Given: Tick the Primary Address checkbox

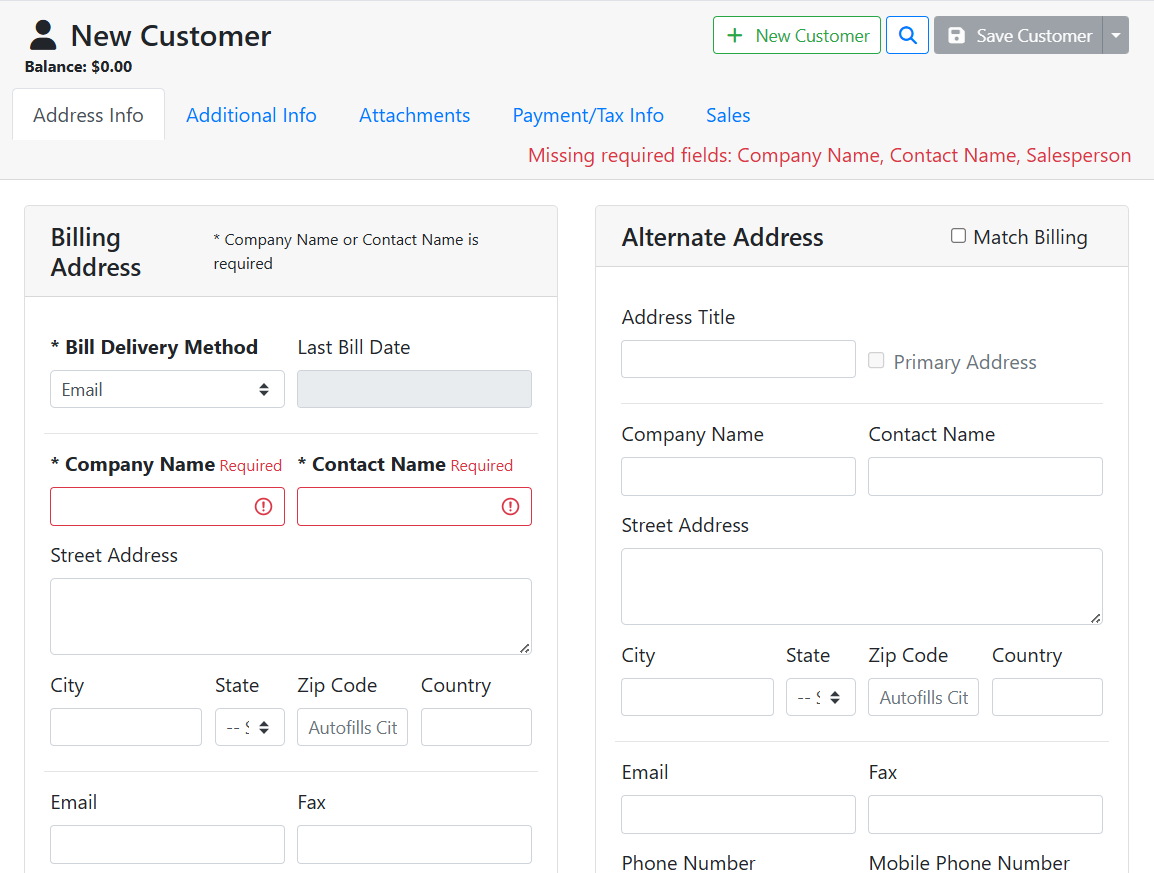Looking at the screenshot, I should point(876,361).
